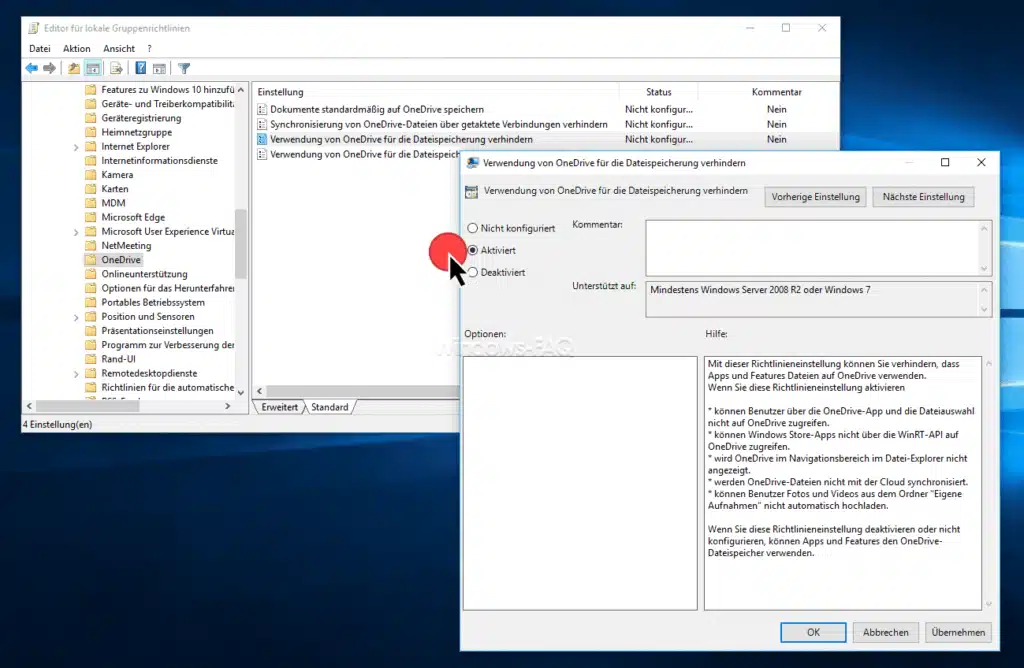Select 'Optionen für das Herunterfahren' tree item

point(168,288)
